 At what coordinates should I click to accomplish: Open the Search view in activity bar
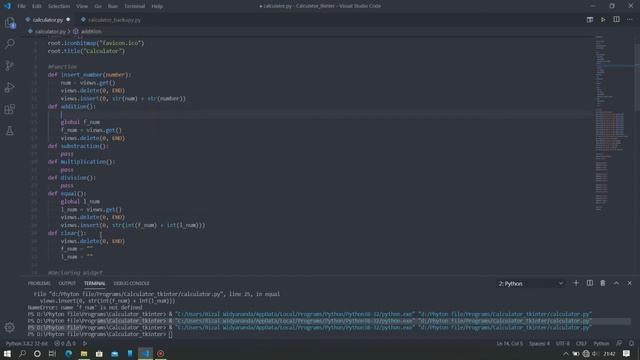coord(10,44)
